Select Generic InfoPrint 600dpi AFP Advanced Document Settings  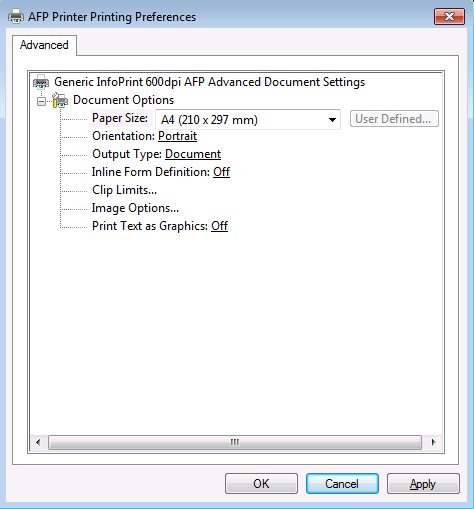click(x=209, y=82)
